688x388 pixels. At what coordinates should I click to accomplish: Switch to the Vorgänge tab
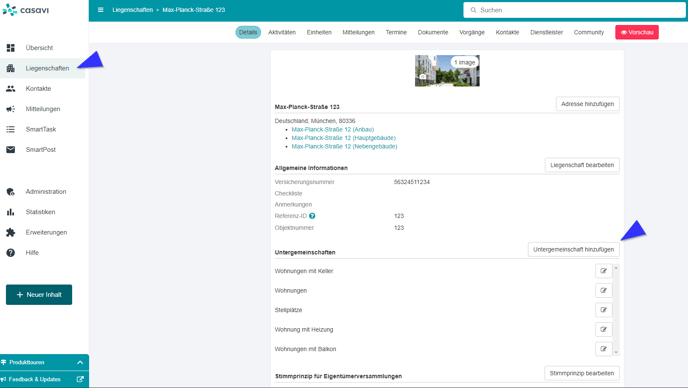point(472,32)
